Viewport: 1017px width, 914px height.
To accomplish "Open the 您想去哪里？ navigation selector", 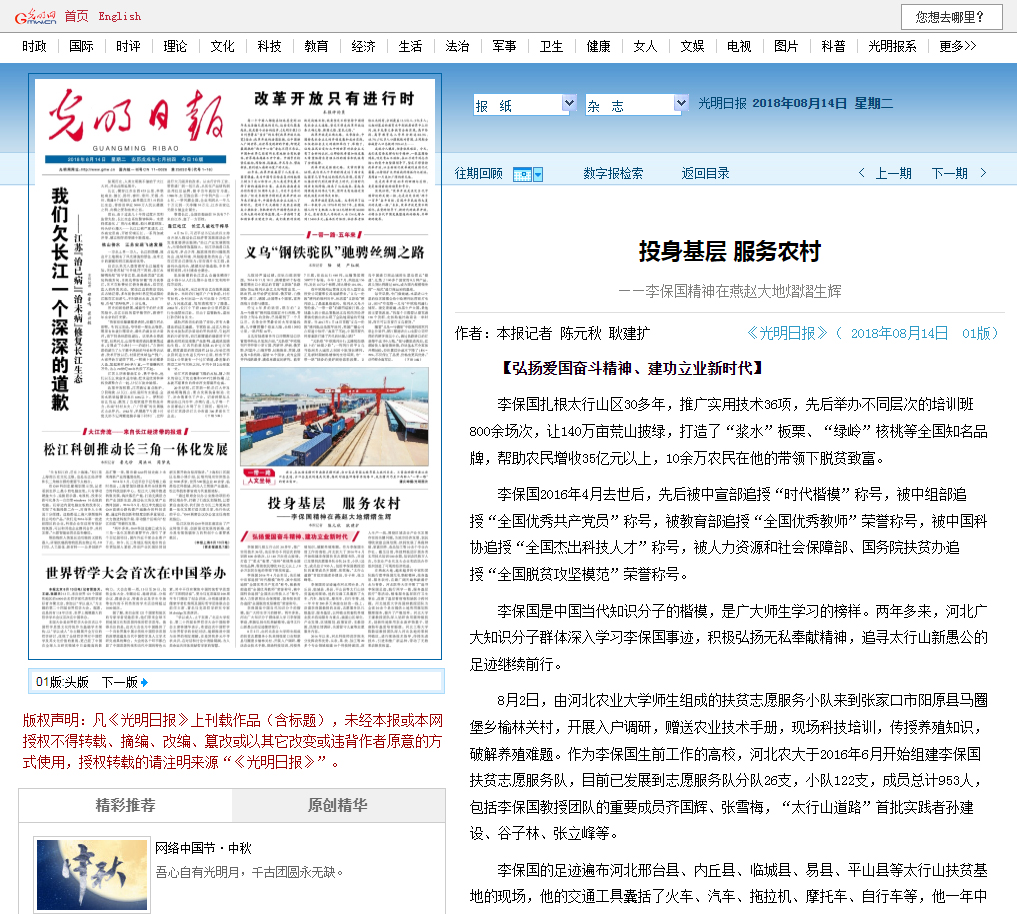I will tap(951, 17).
